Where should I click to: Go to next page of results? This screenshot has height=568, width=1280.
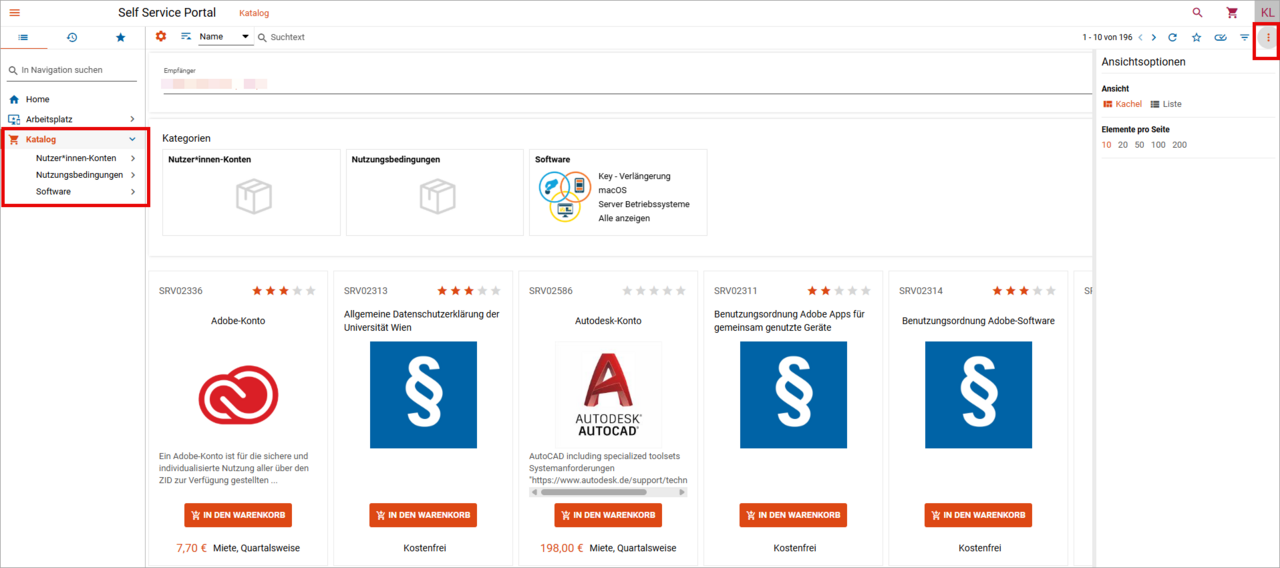(1153, 37)
